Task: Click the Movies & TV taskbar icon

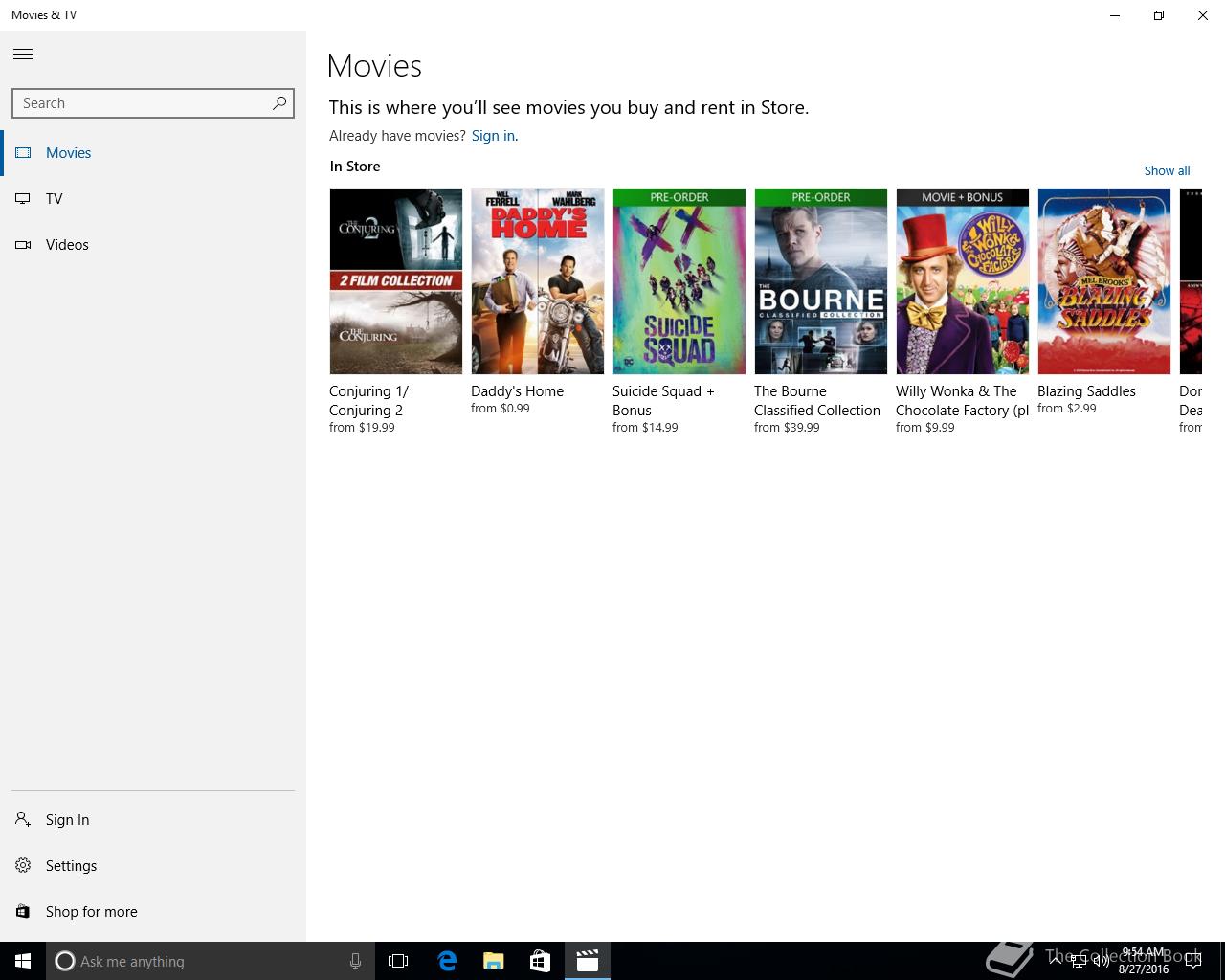Action: [x=588, y=961]
